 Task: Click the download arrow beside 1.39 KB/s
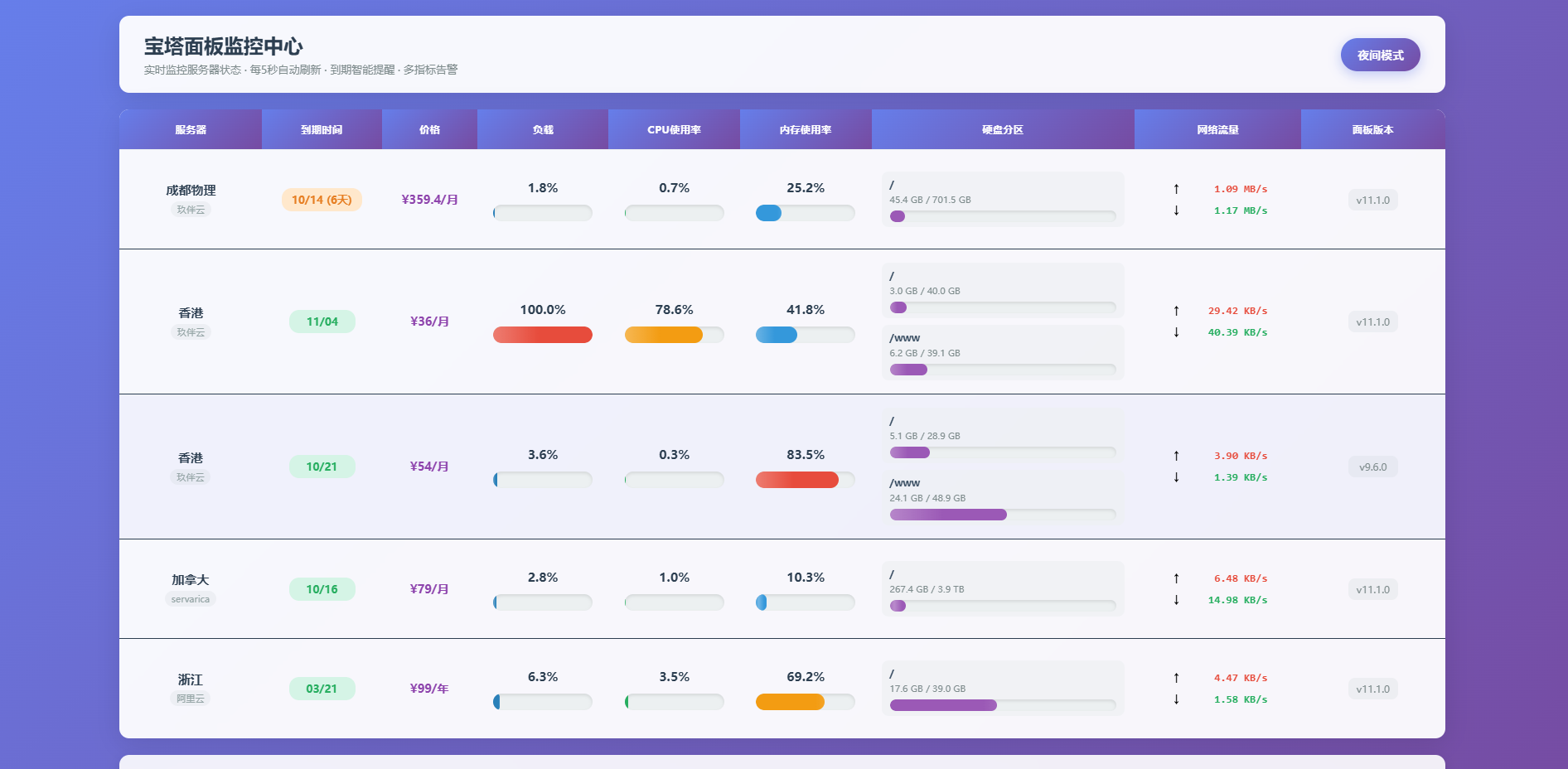click(1176, 477)
